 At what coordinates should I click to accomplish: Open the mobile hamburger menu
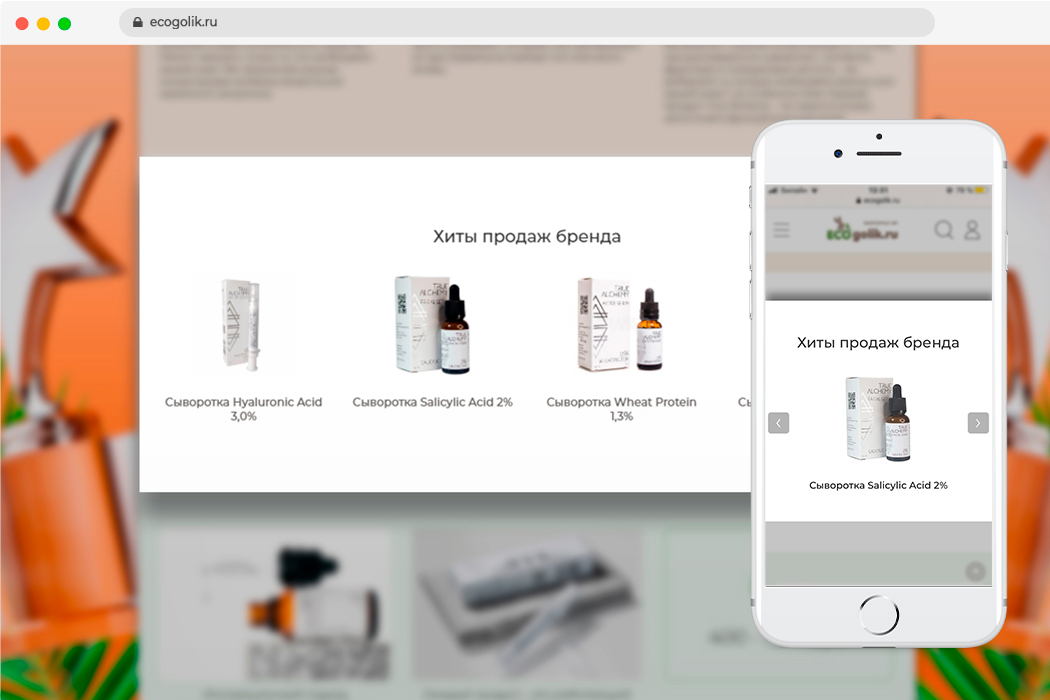[x=781, y=230]
